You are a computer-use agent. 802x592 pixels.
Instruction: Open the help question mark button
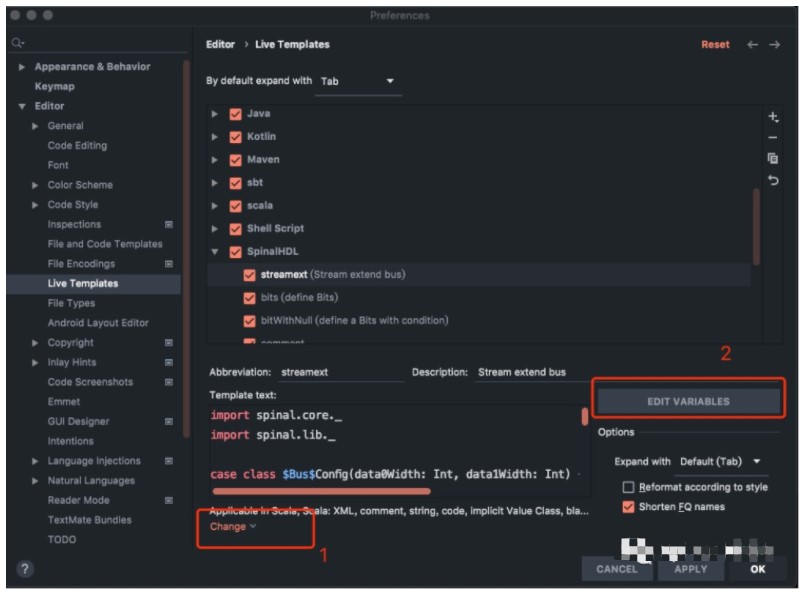pyautogui.click(x=25, y=569)
